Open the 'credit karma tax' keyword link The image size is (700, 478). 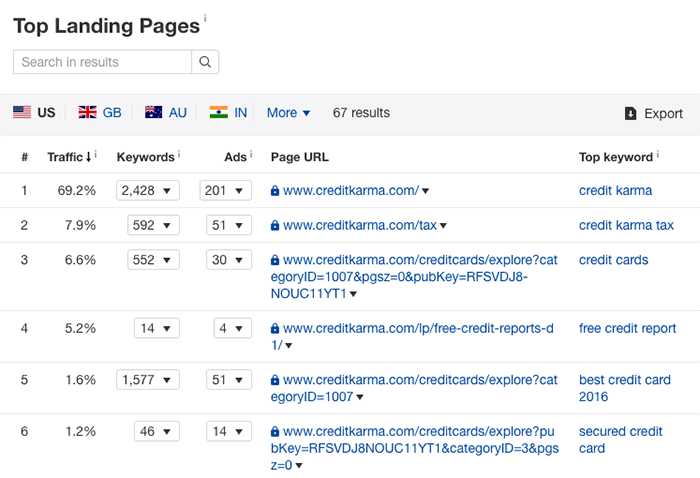626,225
